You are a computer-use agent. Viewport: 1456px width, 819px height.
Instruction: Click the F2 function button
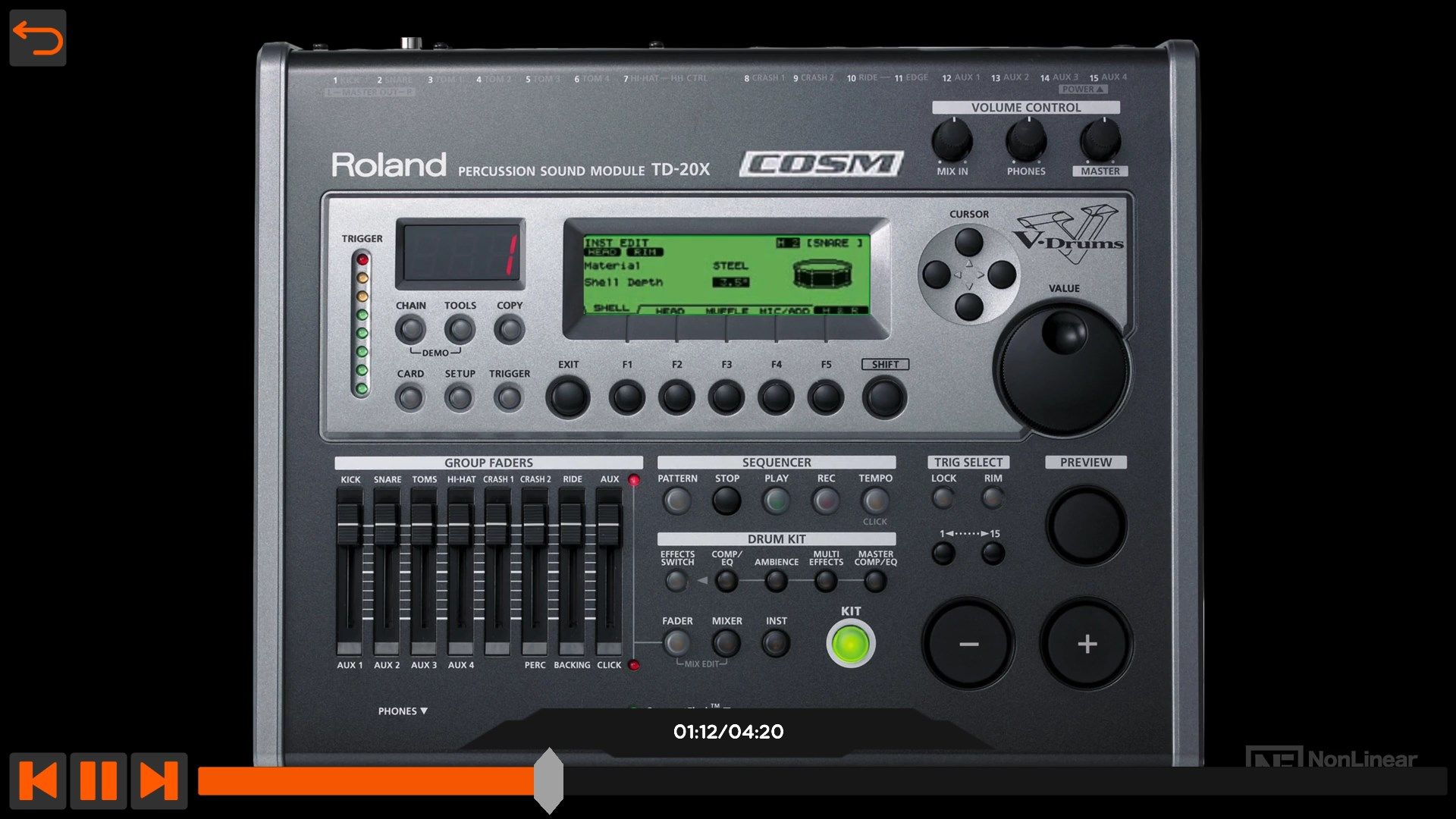(676, 397)
